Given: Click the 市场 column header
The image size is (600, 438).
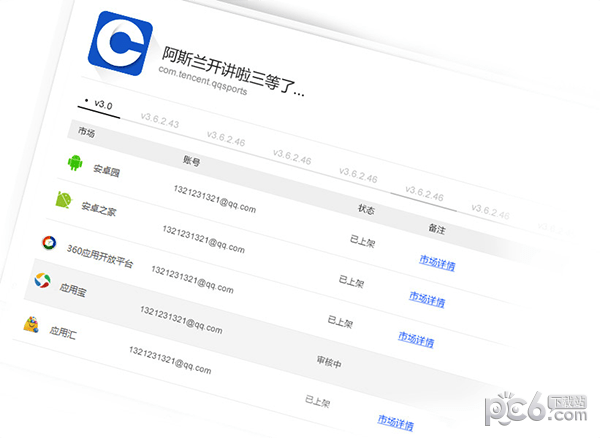Looking at the screenshot, I should click(86, 132).
